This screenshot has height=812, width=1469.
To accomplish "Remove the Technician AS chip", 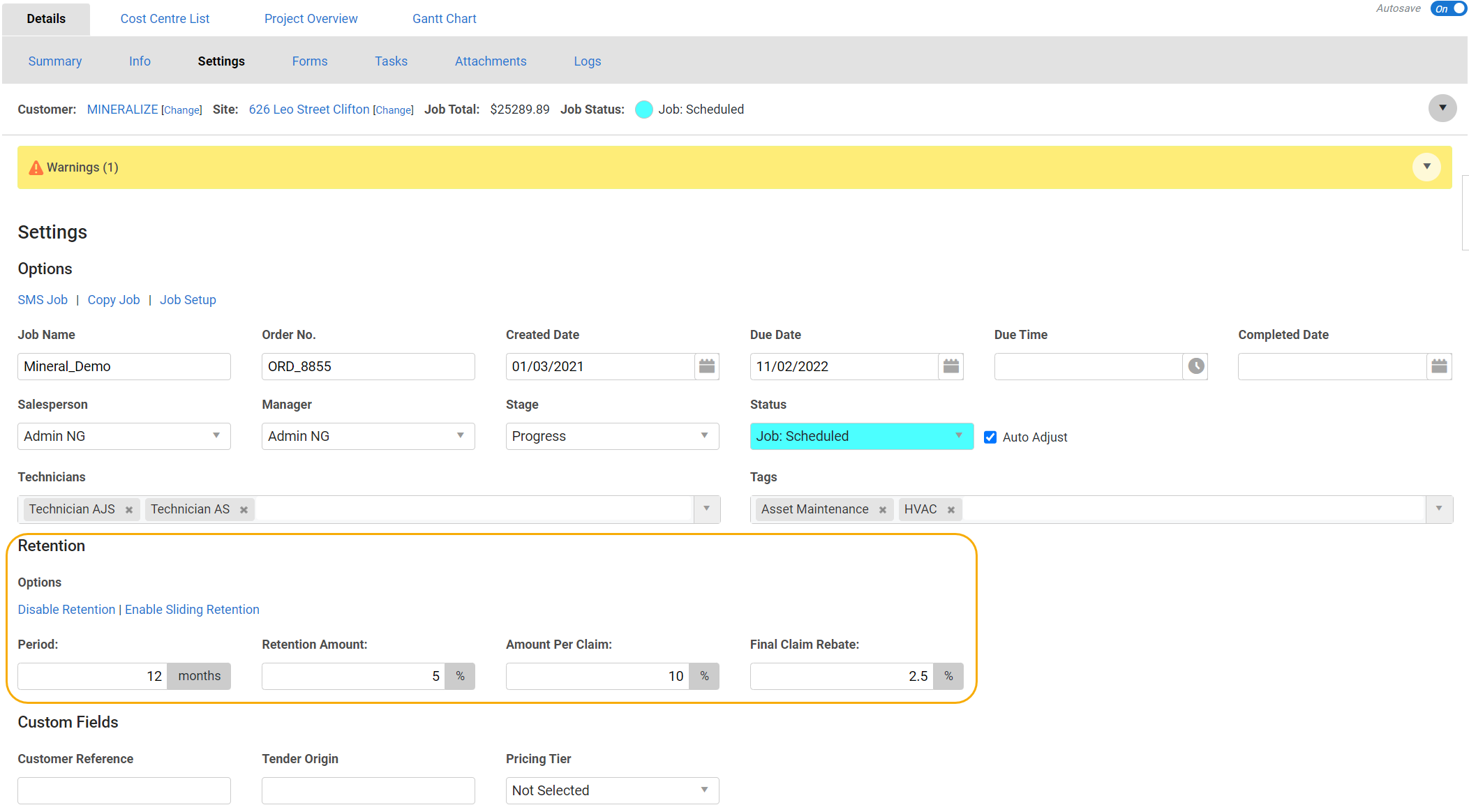I will 244,510.
